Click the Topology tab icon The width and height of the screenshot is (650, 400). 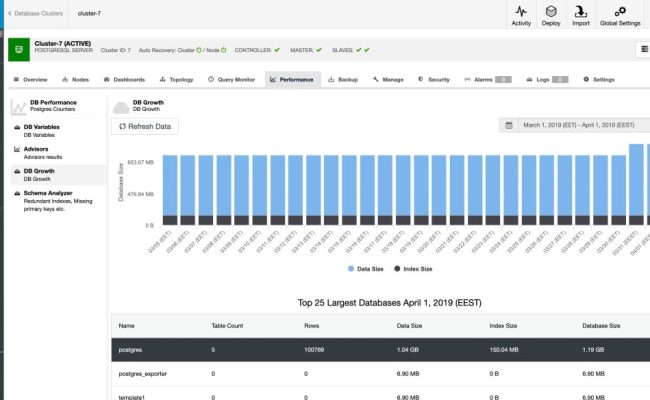(x=162, y=79)
